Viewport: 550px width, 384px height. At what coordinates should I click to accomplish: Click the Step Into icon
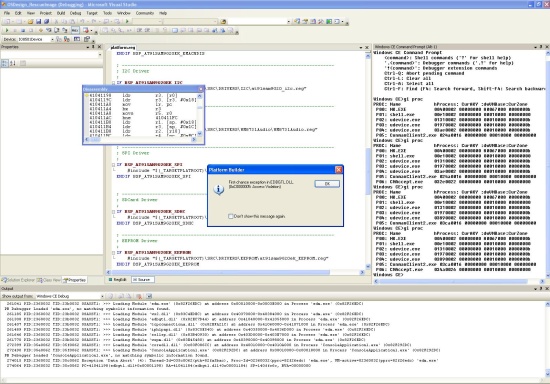pyautogui.click(x=49, y=31)
